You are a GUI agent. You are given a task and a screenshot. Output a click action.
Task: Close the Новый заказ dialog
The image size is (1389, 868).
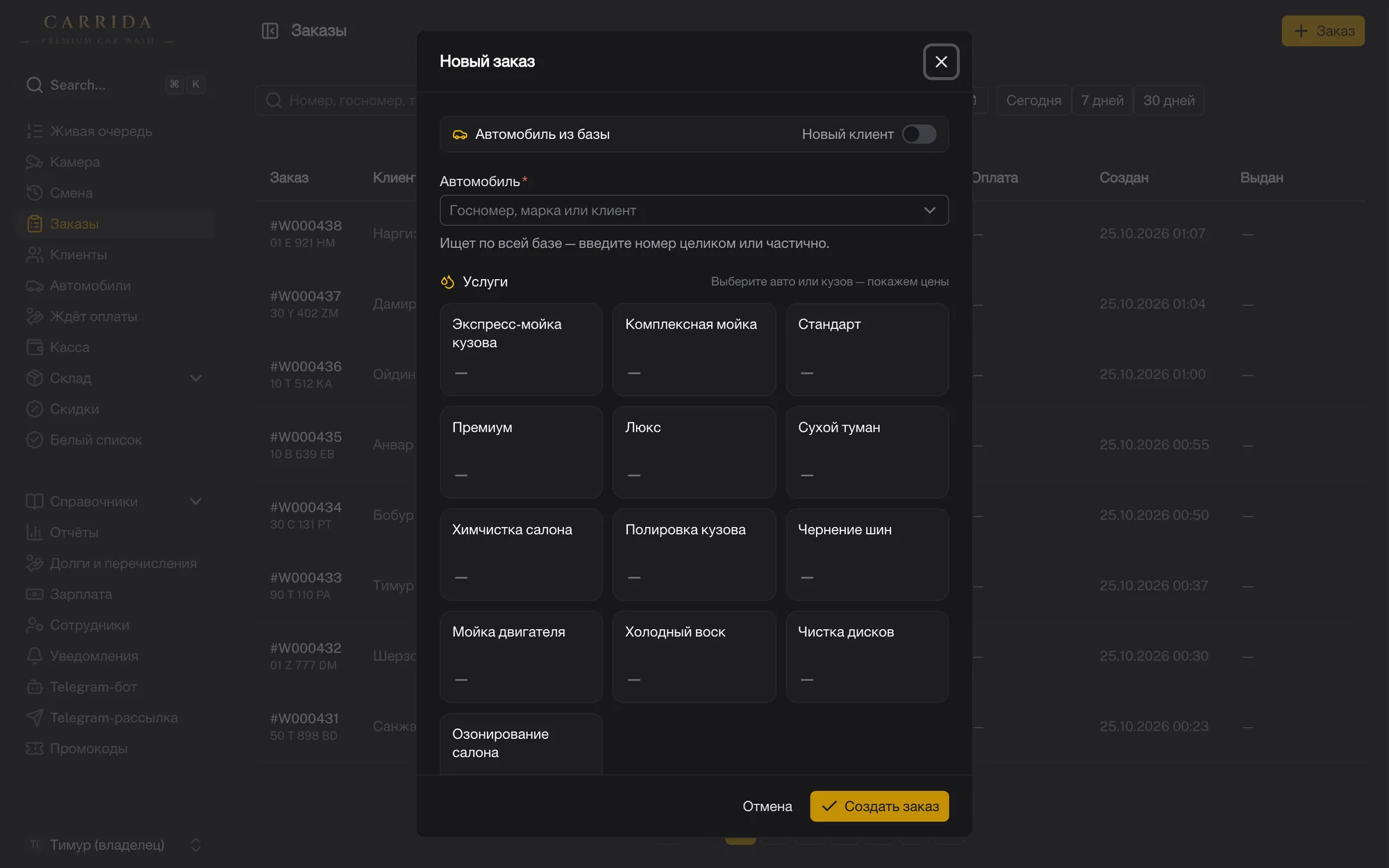pyautogui.click(x=941, y=62)
